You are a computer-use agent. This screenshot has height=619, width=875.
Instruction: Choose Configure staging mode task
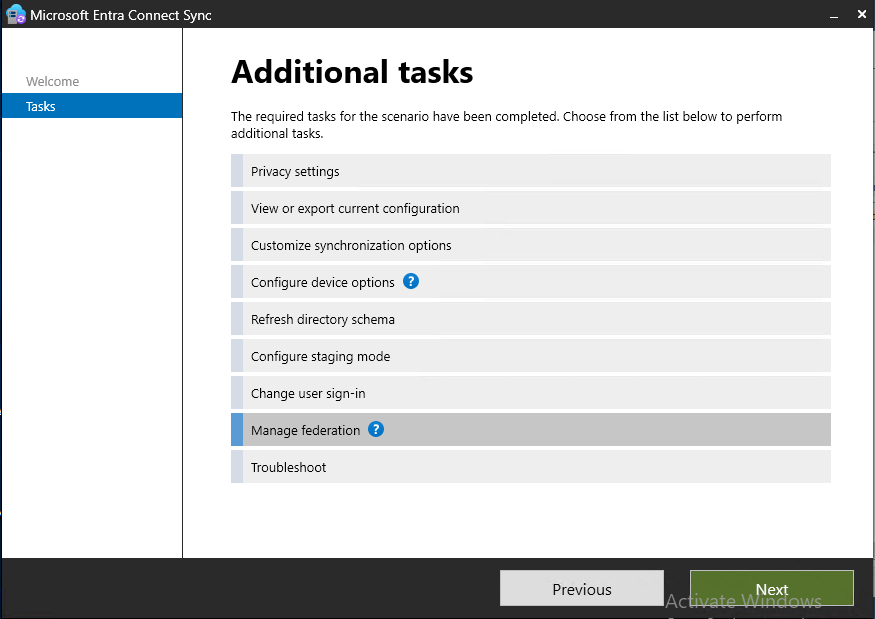tap(320, 357)
